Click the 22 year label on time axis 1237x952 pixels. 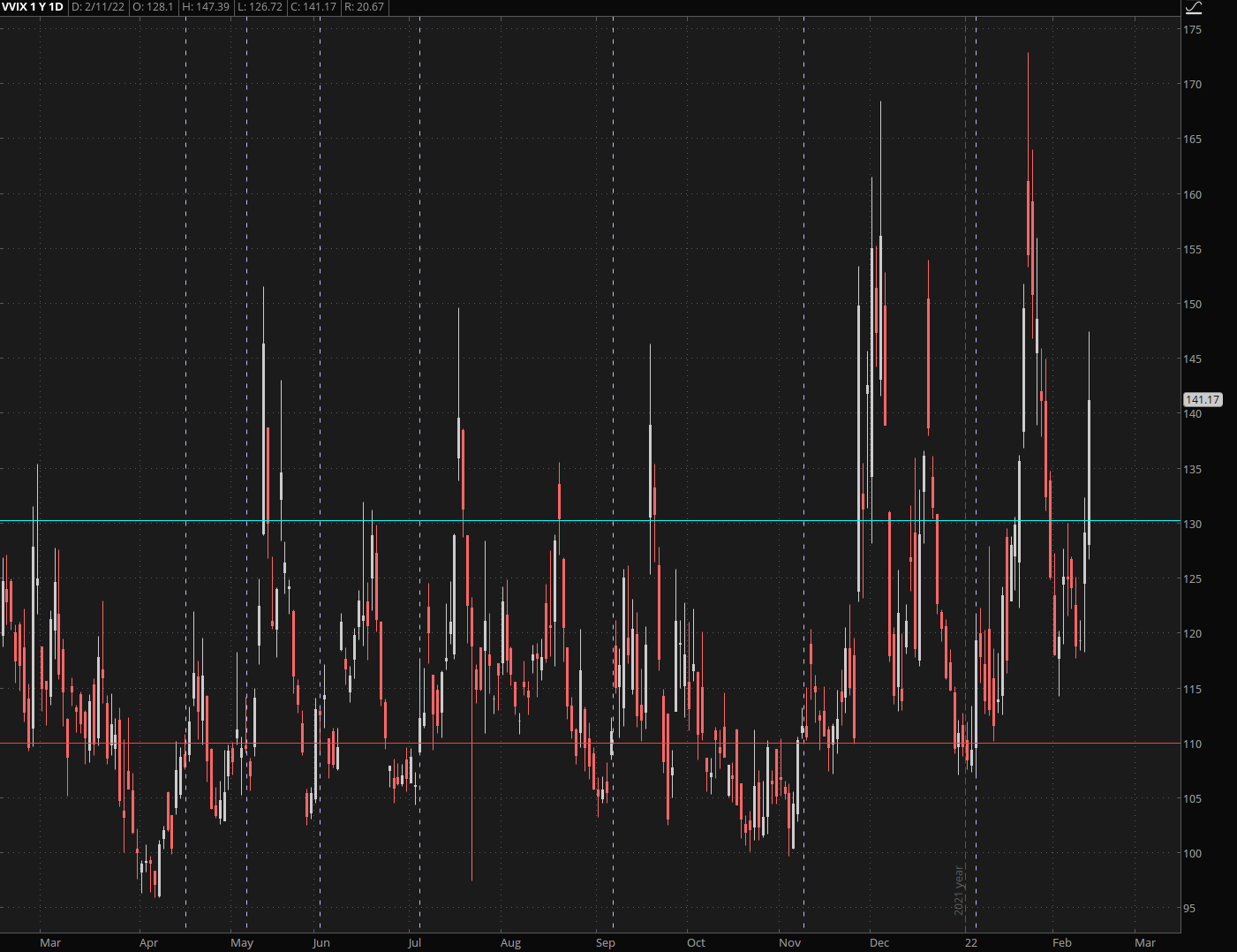pyautogui.click(x=971, y=943)
